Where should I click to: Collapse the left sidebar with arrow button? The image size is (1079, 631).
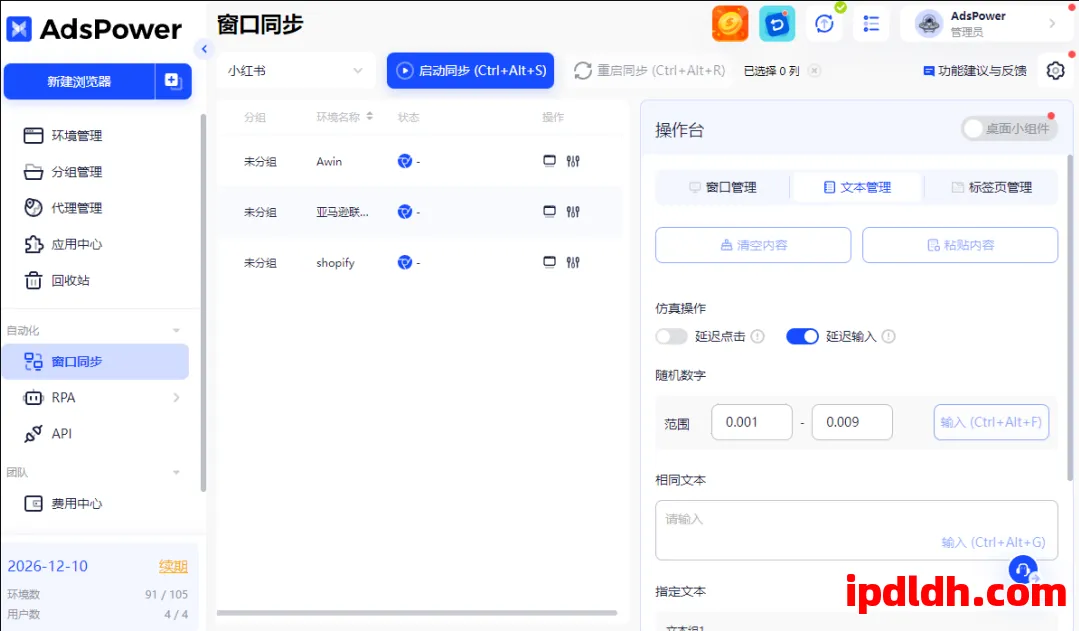click(x=204, y=49)
